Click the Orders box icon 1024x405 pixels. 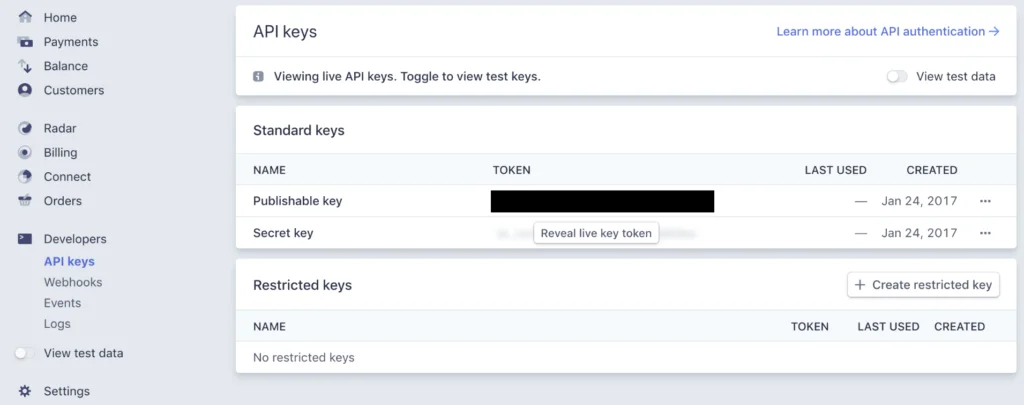click(25, 201)
